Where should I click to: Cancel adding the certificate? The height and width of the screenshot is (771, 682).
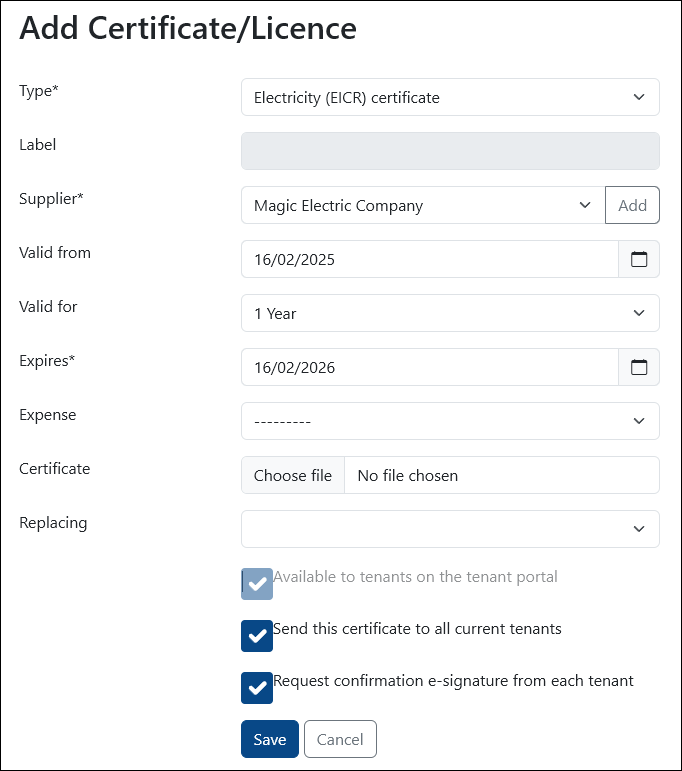pyautogui.click(x=340, y=739)
